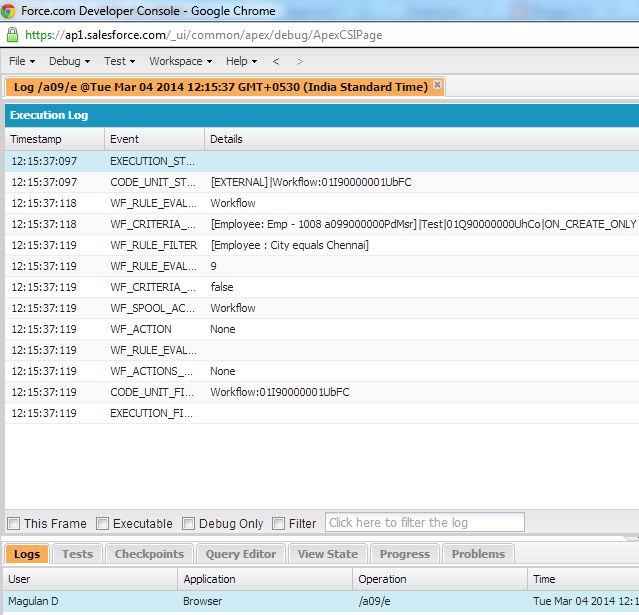Screen dimensions: 639x615
Task: Select the WF_ACTIONS_... log row
Action: (322, 371)
